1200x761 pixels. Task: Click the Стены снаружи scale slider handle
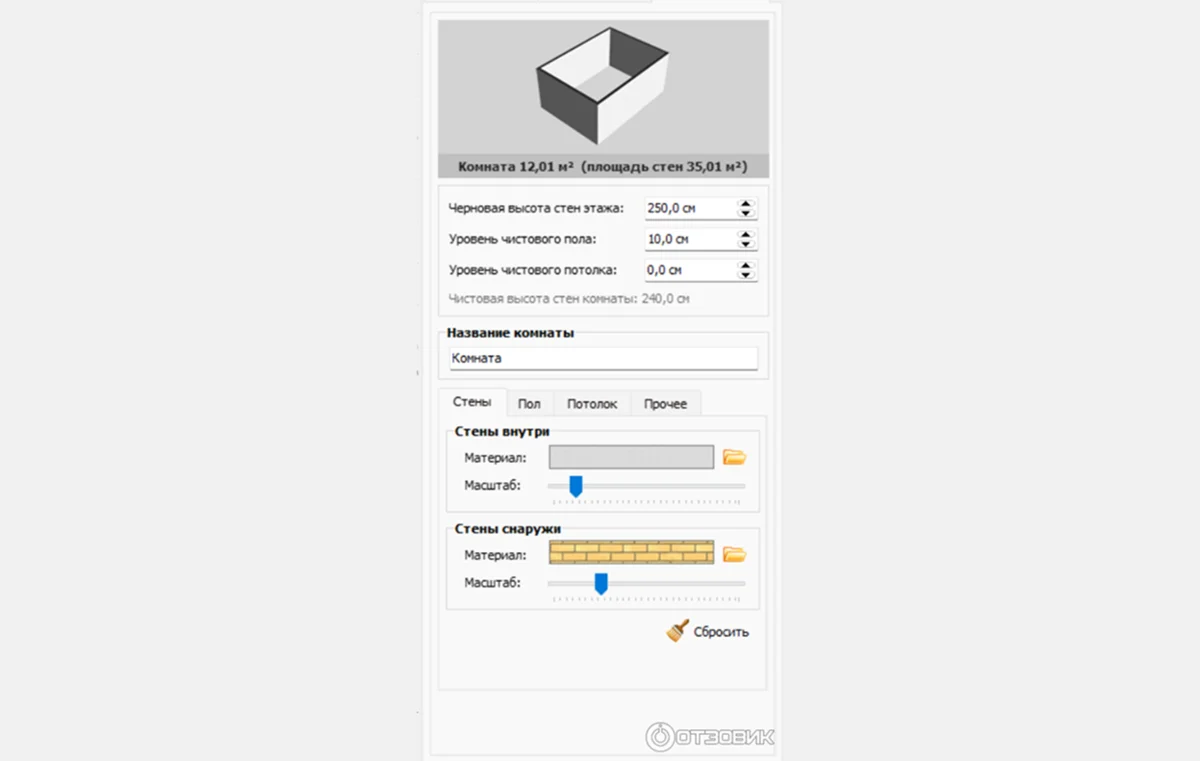point(601,583)
